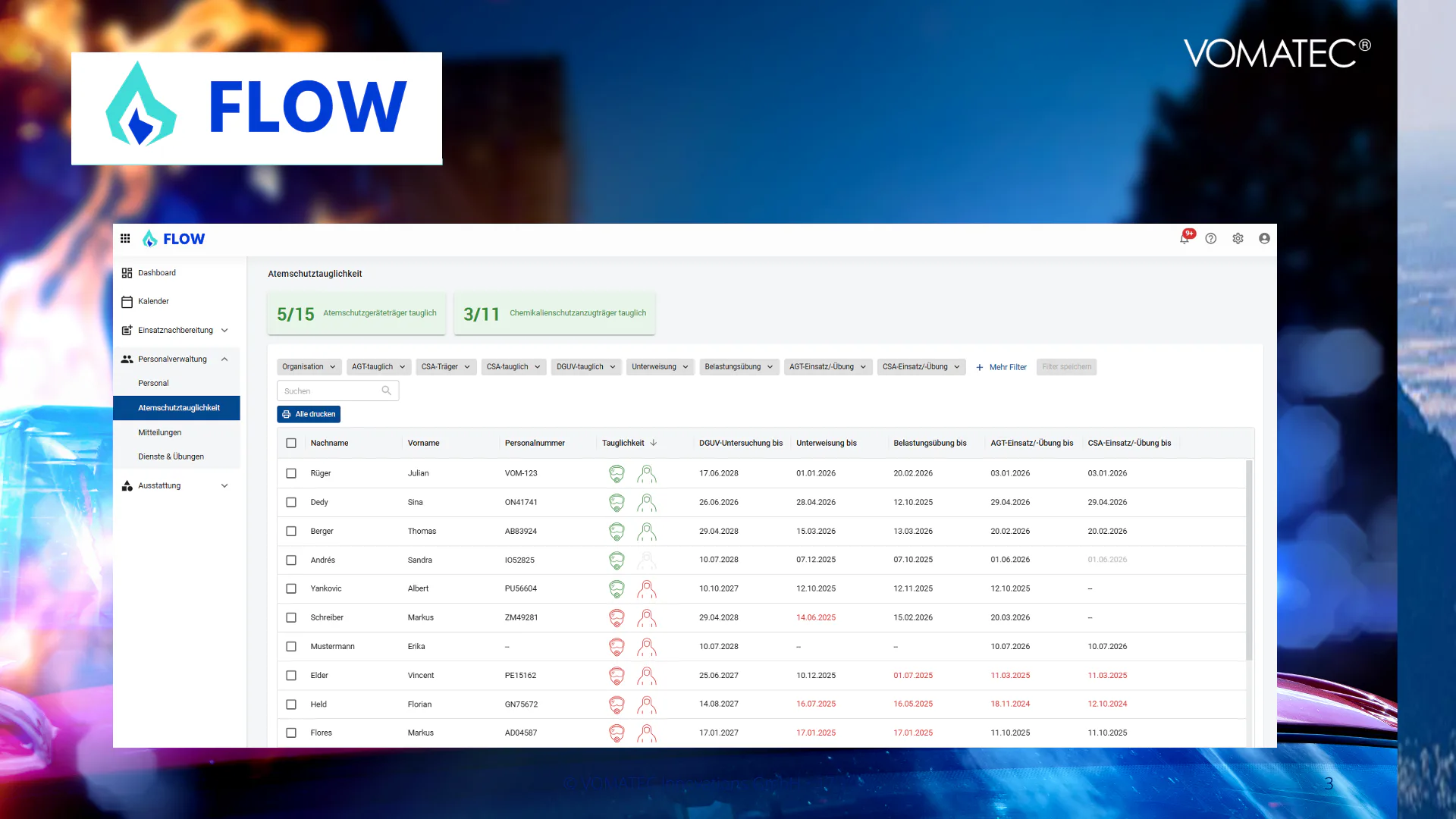
Task: Open the CSA-Träger filter dropdown
Action: [446, 367]
